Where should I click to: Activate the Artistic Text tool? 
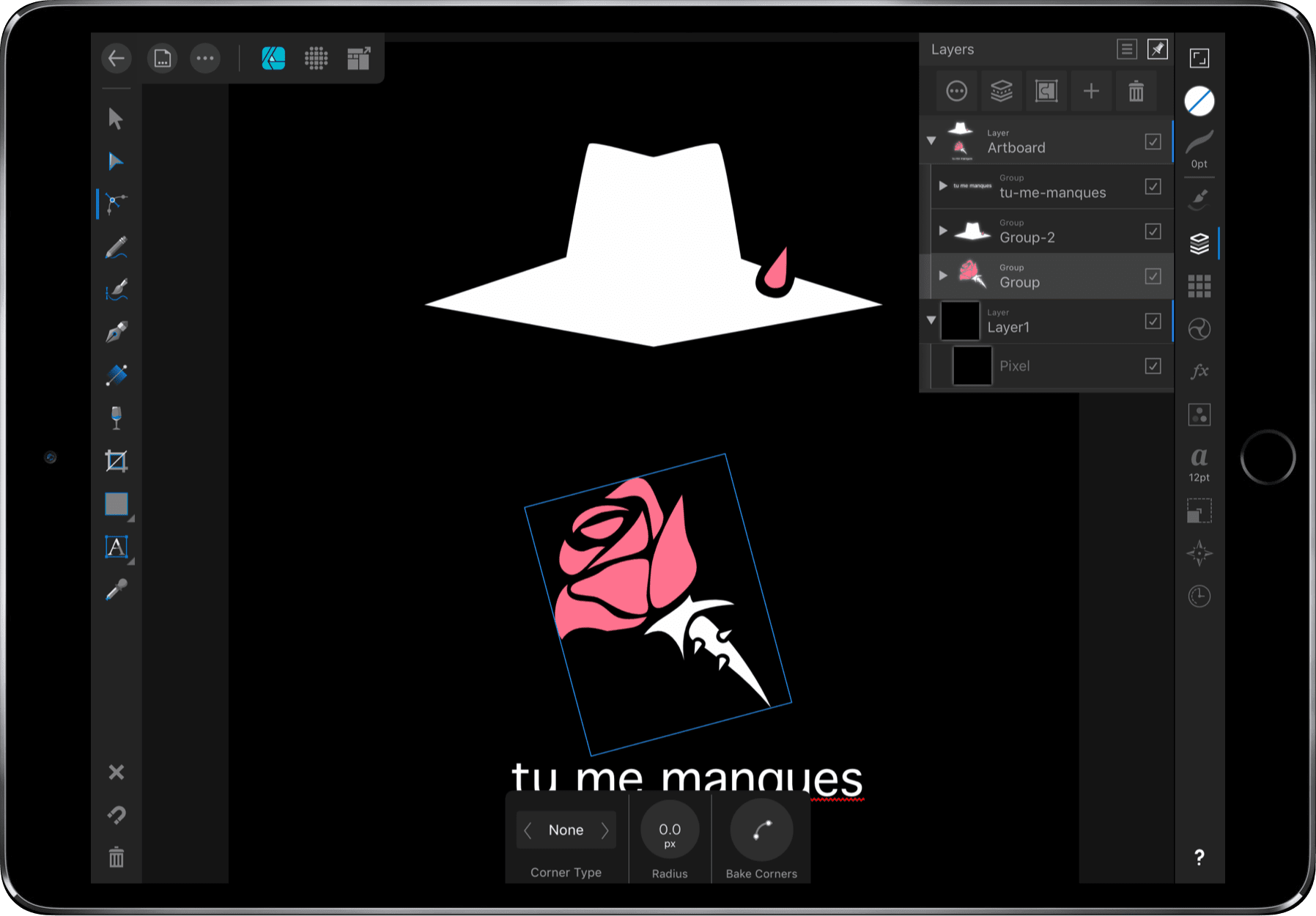pyautogui.click(x=116, y=547)
